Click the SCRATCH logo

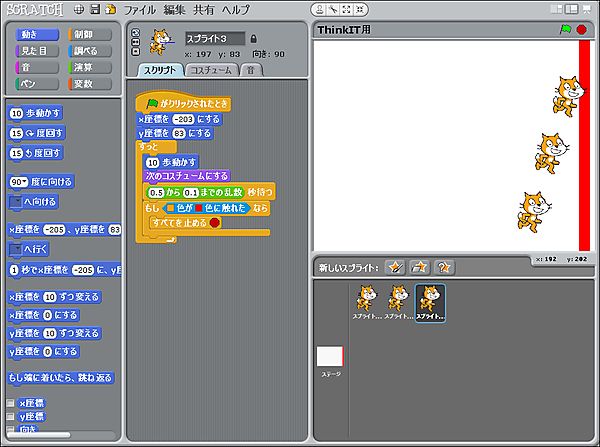(x=35, y=10)
